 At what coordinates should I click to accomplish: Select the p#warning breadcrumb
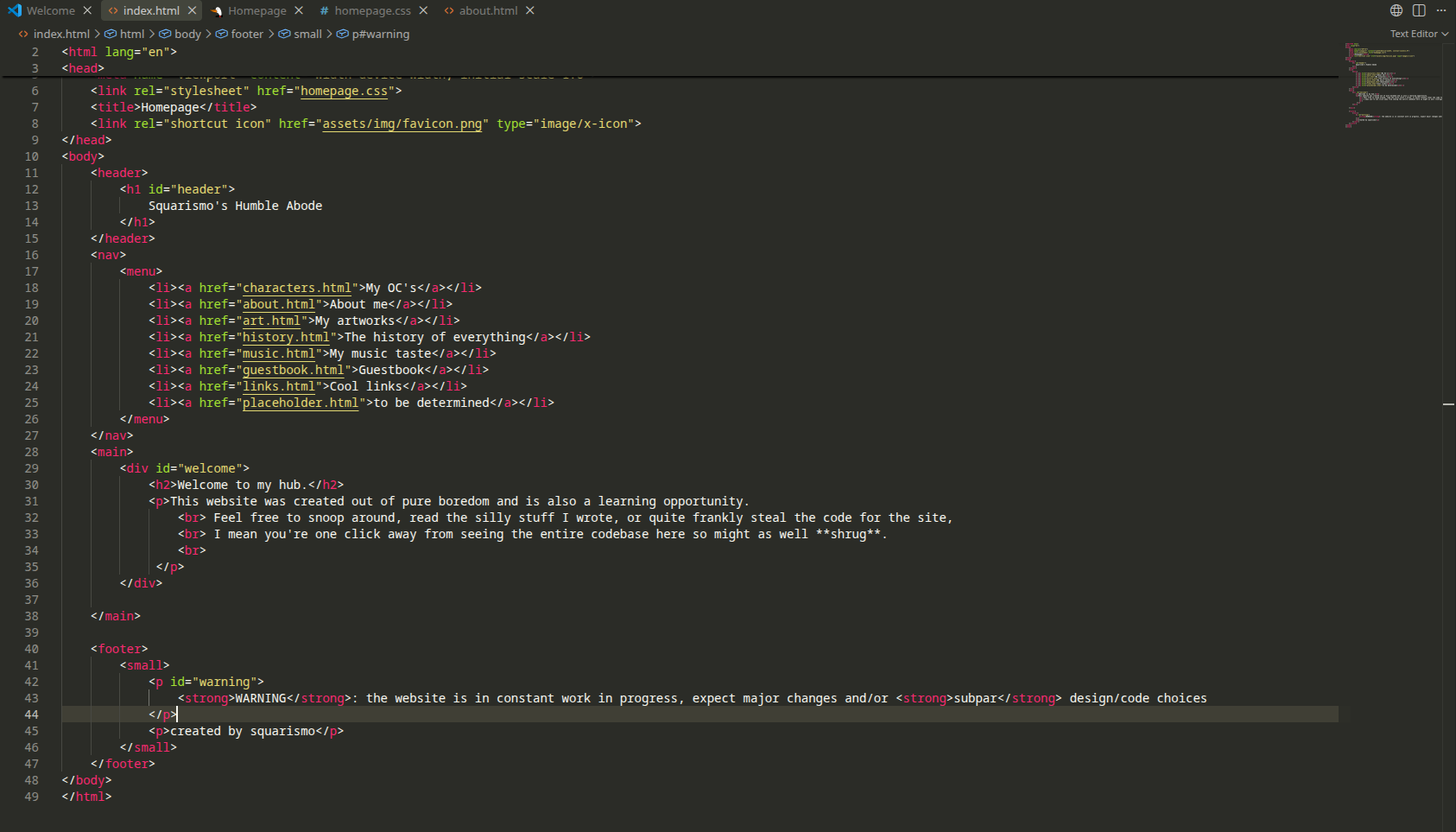click(x=380, y=34)
